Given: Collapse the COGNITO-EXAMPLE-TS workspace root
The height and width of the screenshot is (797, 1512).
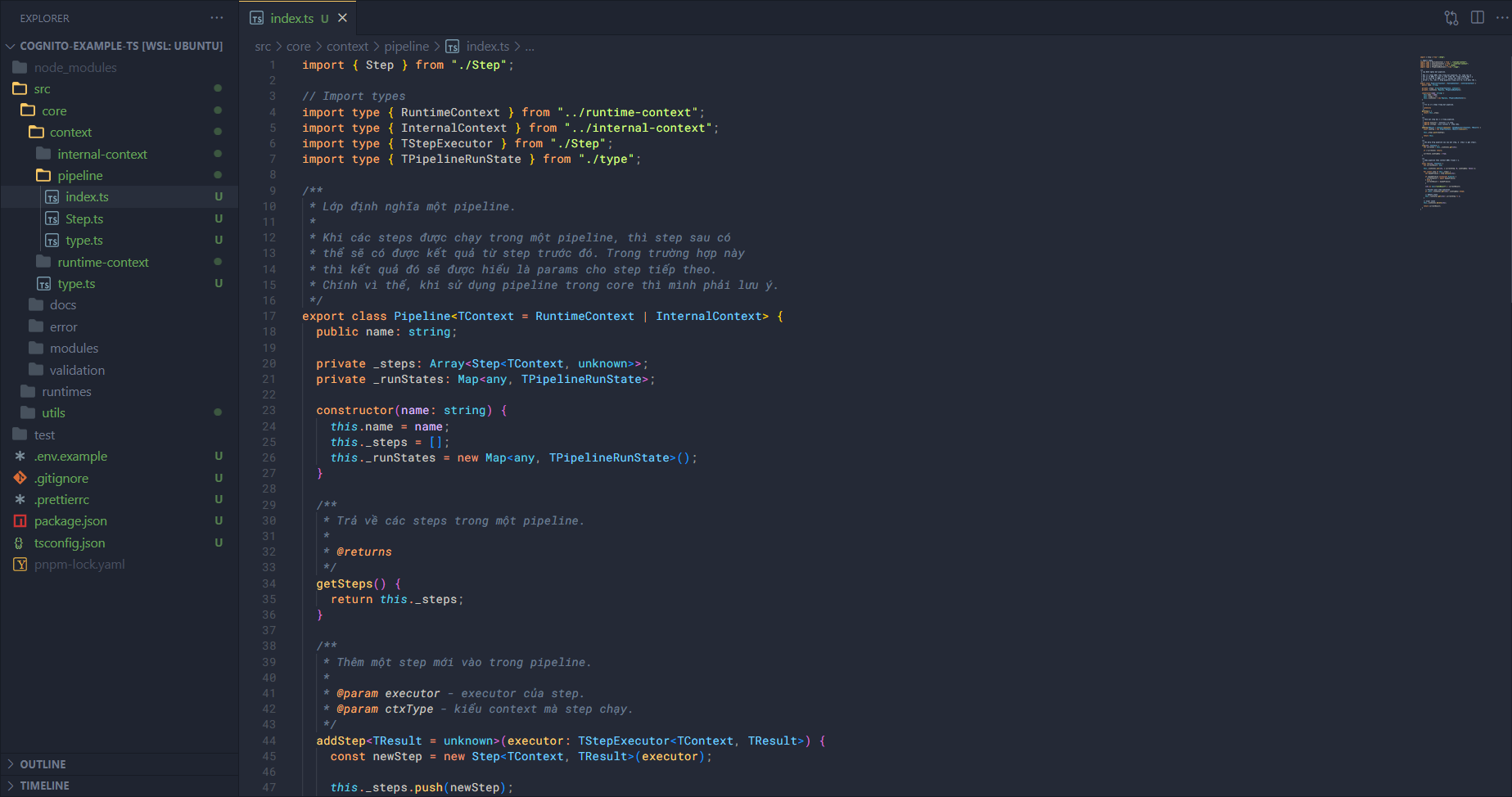Looking at the screenshot, I should coord(120,46).
